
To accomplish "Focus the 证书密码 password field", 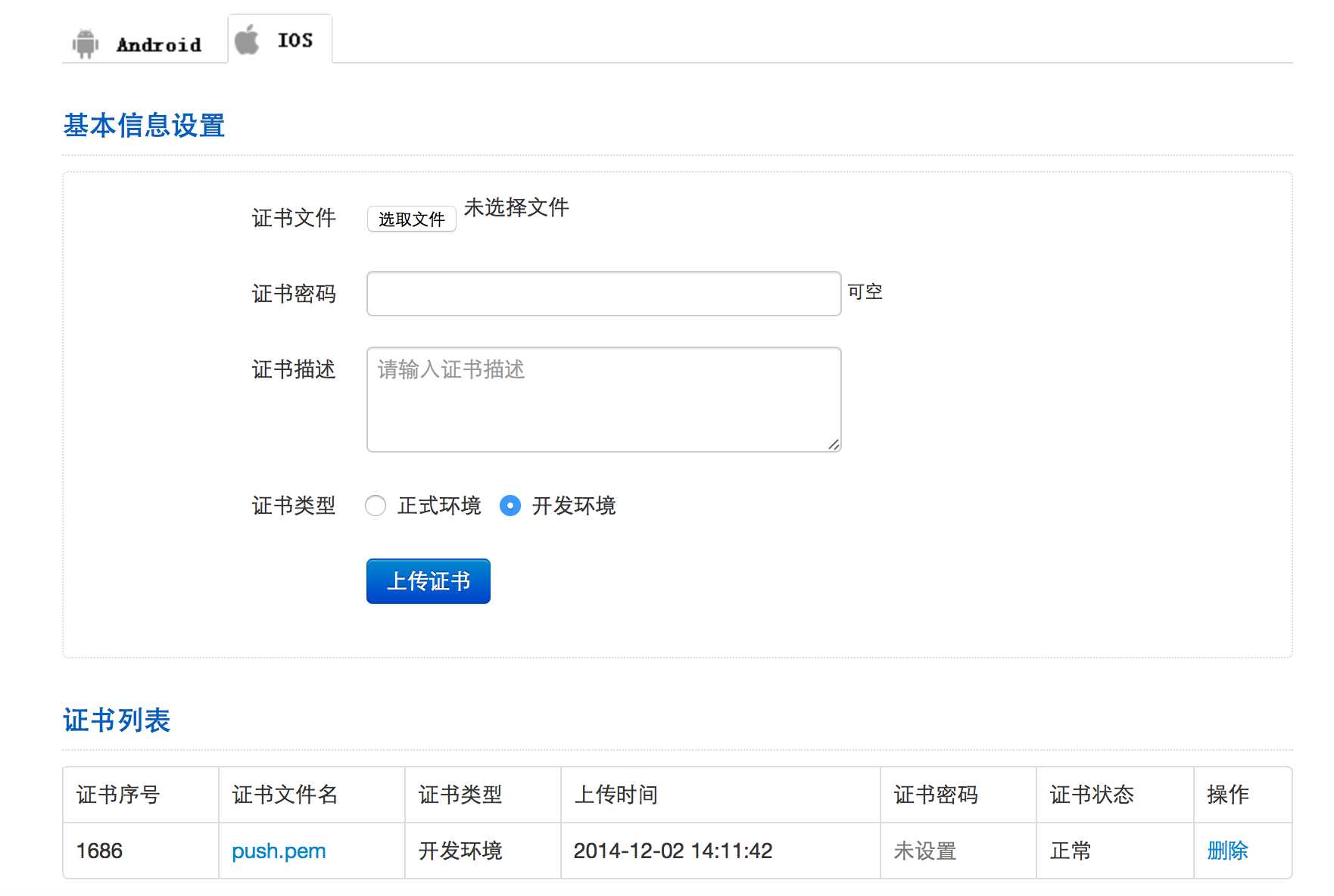I will pos(603,294).
